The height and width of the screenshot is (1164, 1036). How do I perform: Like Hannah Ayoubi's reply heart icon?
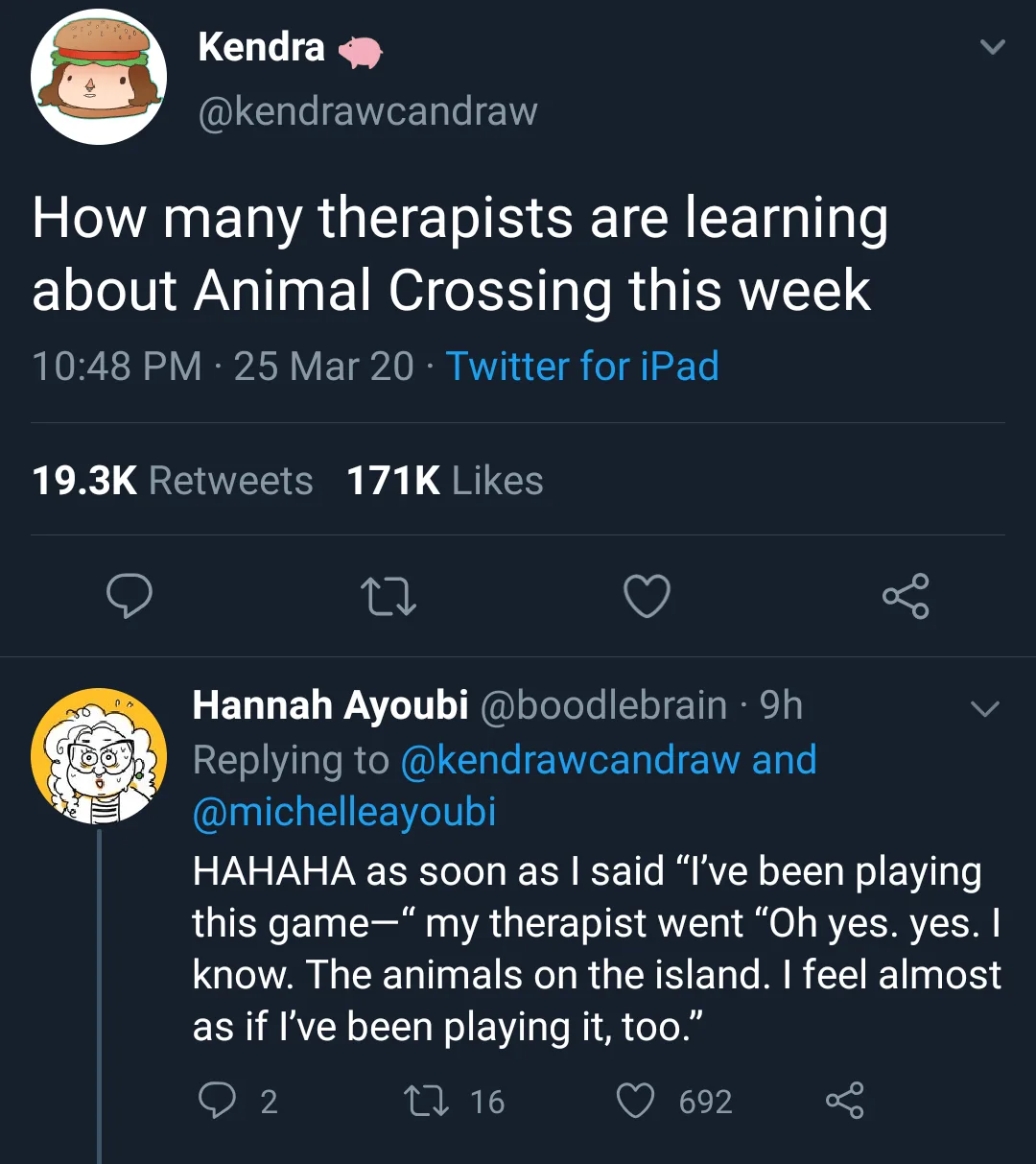pos(673,1101)
